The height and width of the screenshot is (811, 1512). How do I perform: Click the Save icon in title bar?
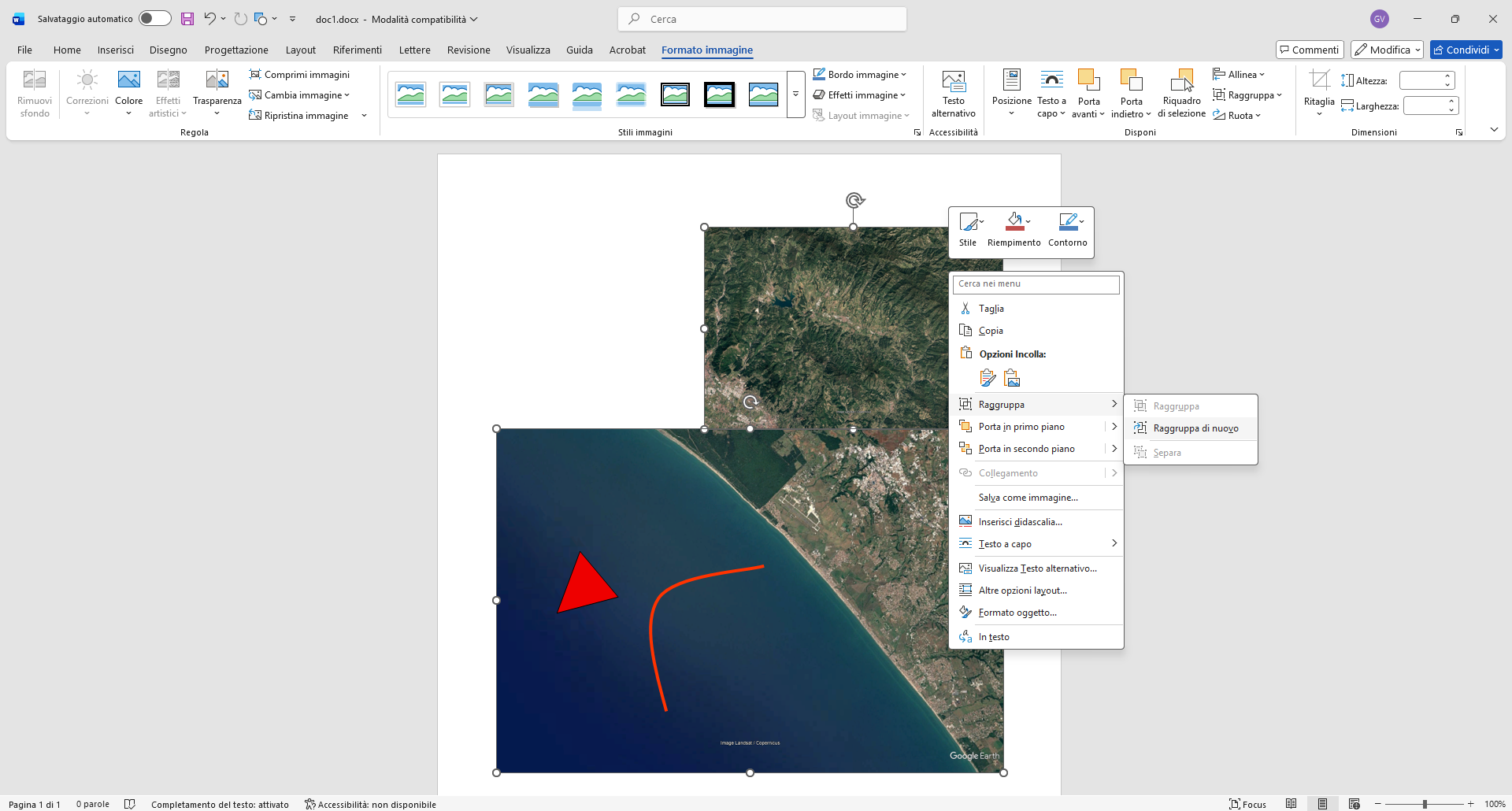(x=187, y=19)
